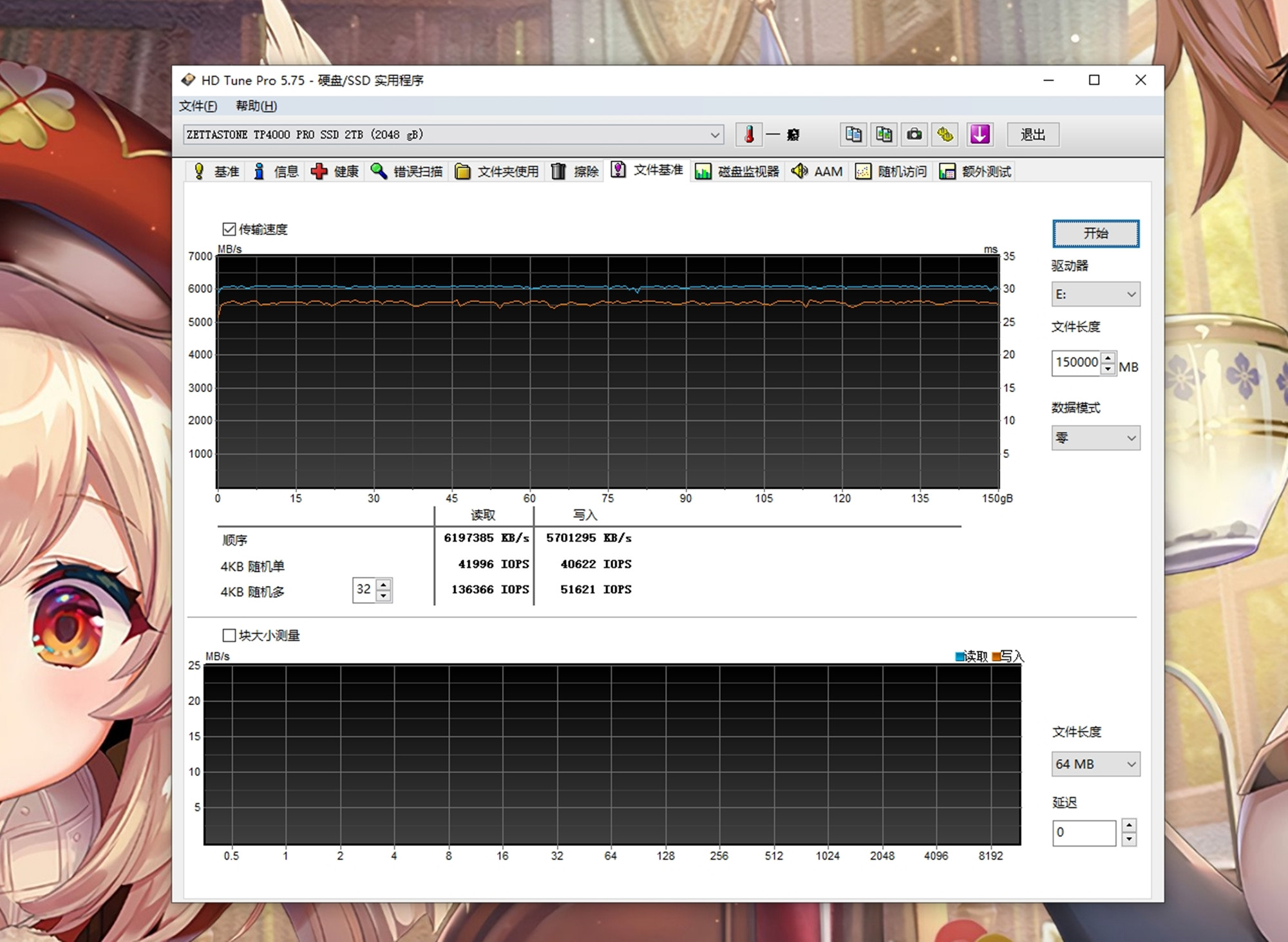The image size is (1288, 942).
Task: Click the 41996 IOPS read value
Action: point(493,564)
